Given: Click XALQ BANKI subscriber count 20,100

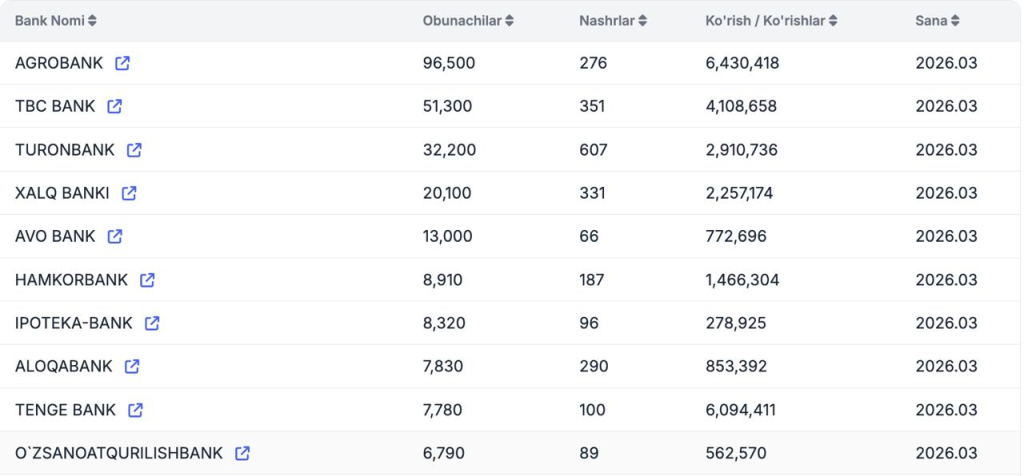Looking at the screenshot, I should (447, 193).
